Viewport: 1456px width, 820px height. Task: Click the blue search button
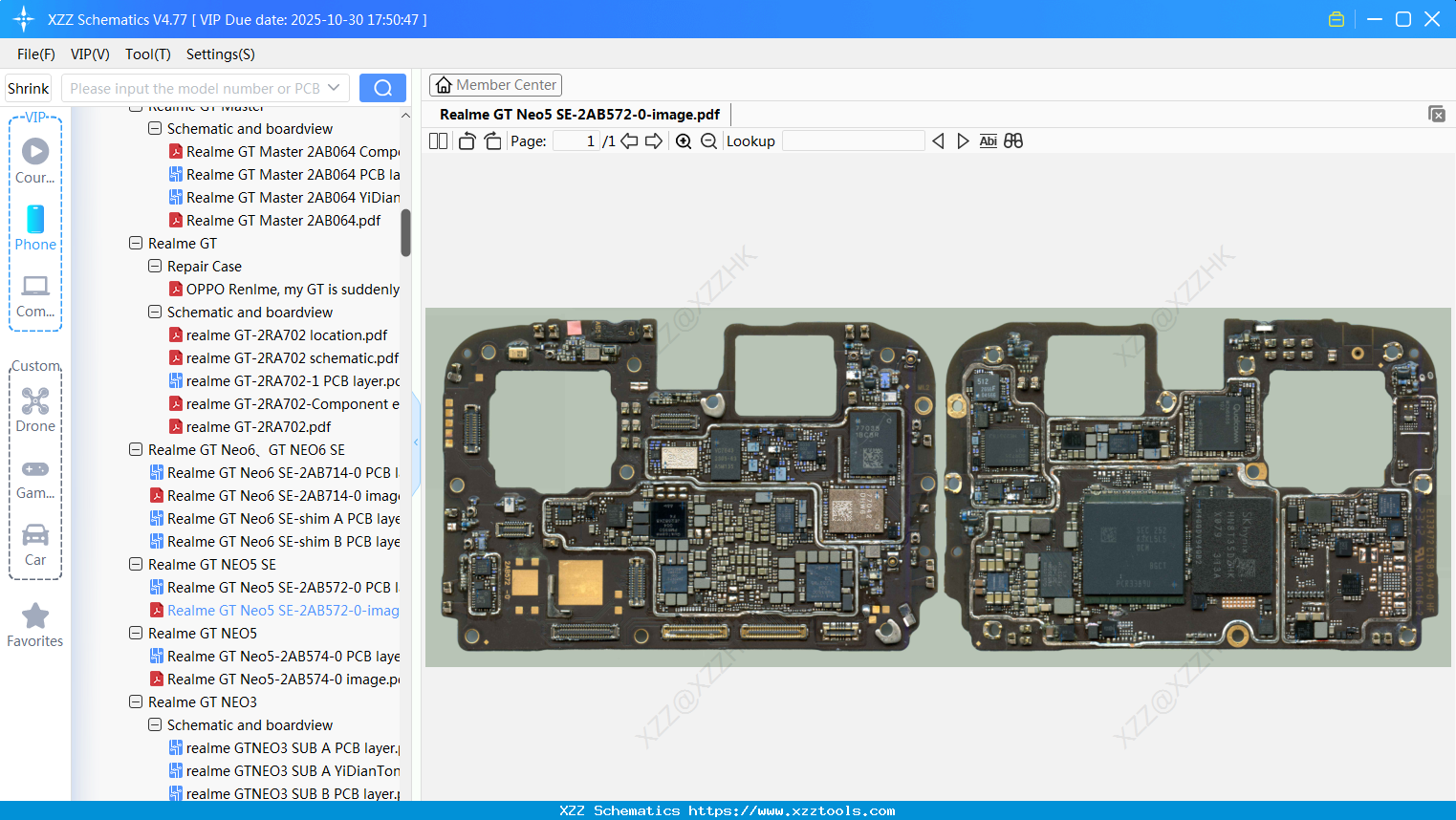[x=382, y=88]
